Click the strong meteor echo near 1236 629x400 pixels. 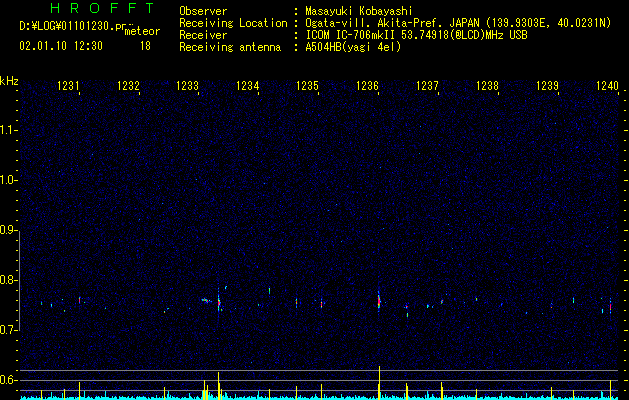[379, 302]
